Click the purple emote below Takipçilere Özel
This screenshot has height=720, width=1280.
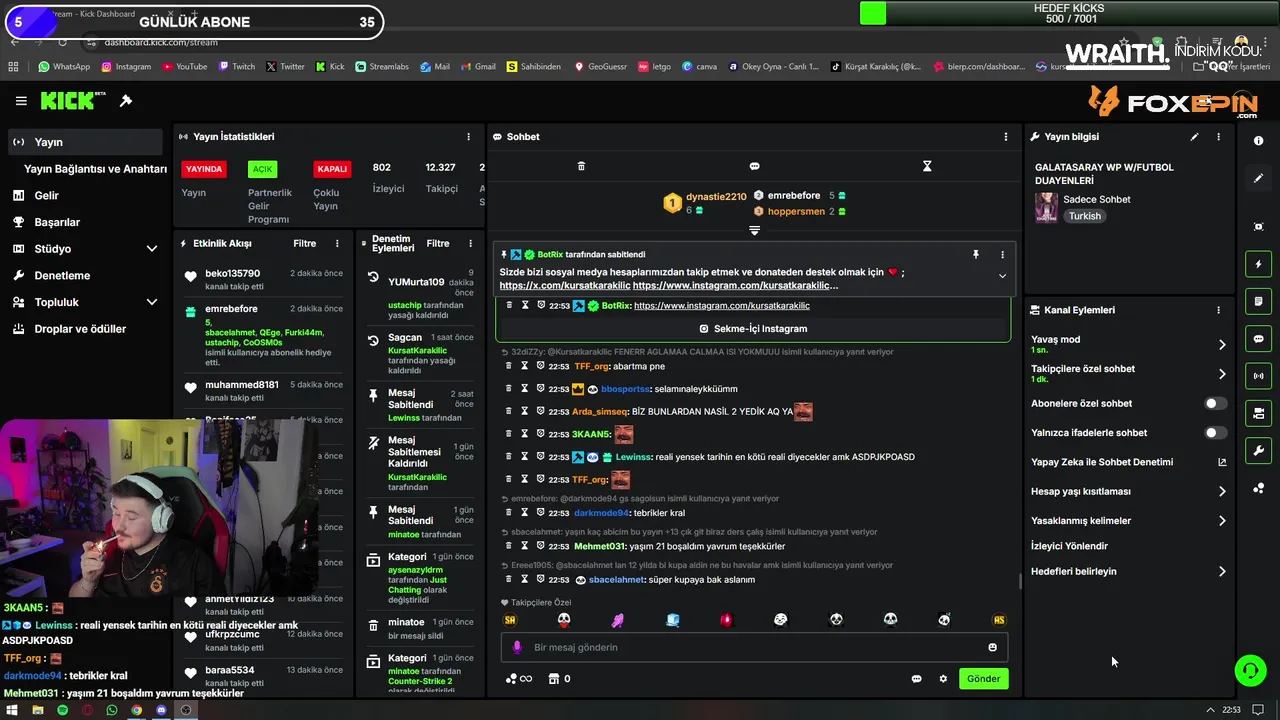[618, 620]
